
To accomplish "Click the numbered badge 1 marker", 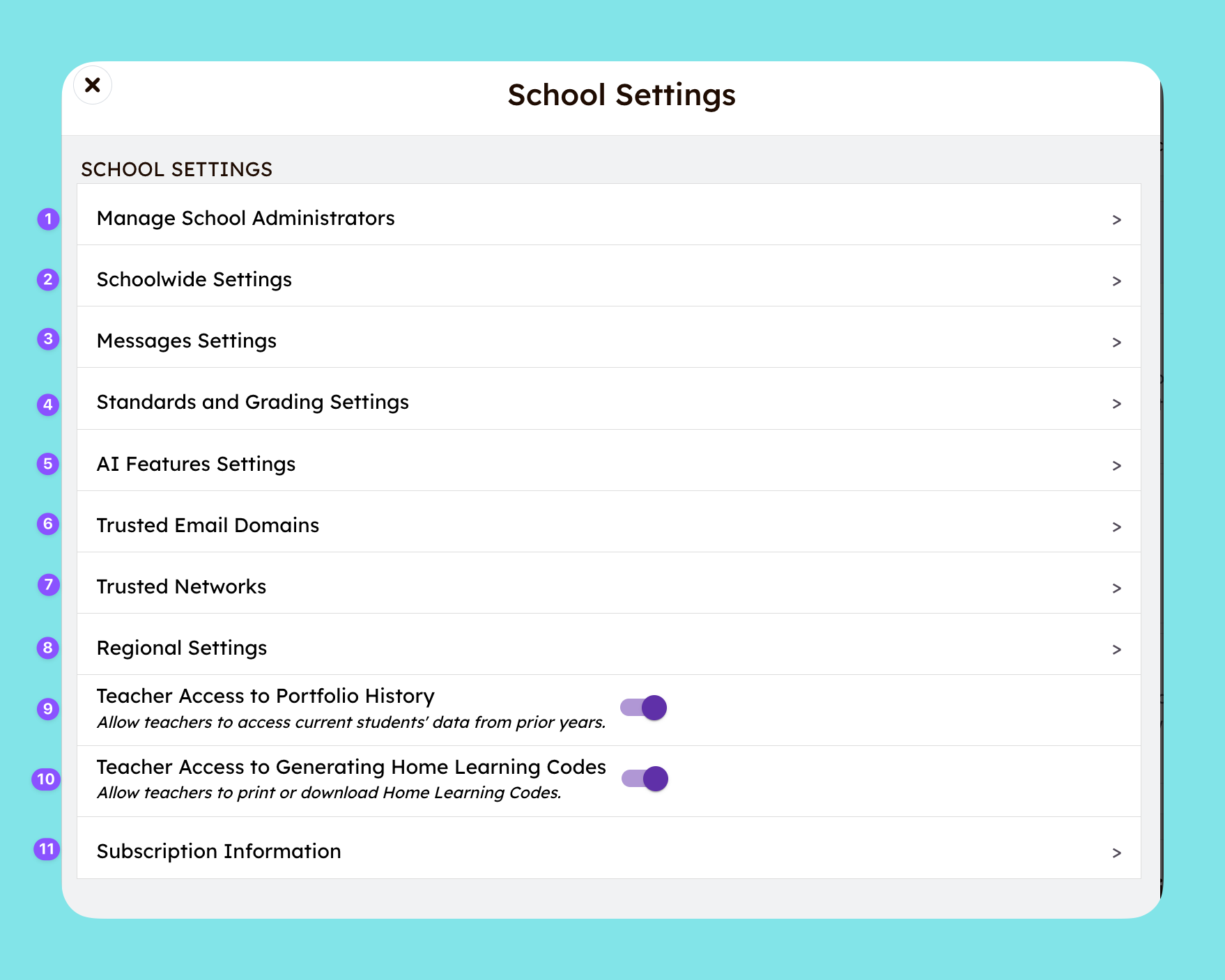I will (47, 219).
